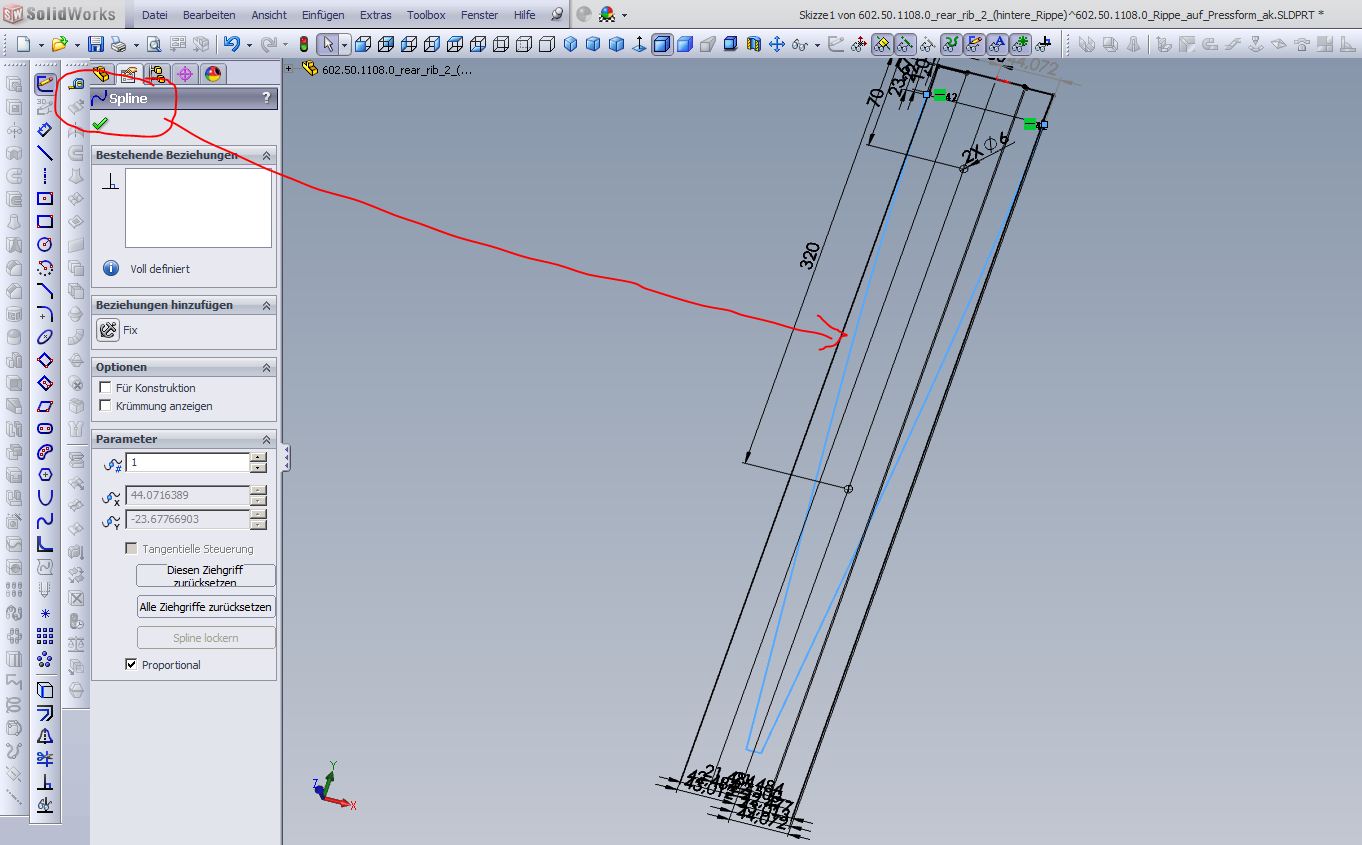Enable the Für Konstruktion checkbox
The width and height of the screenshot is (1362, 845).
(x=106, y=388)
